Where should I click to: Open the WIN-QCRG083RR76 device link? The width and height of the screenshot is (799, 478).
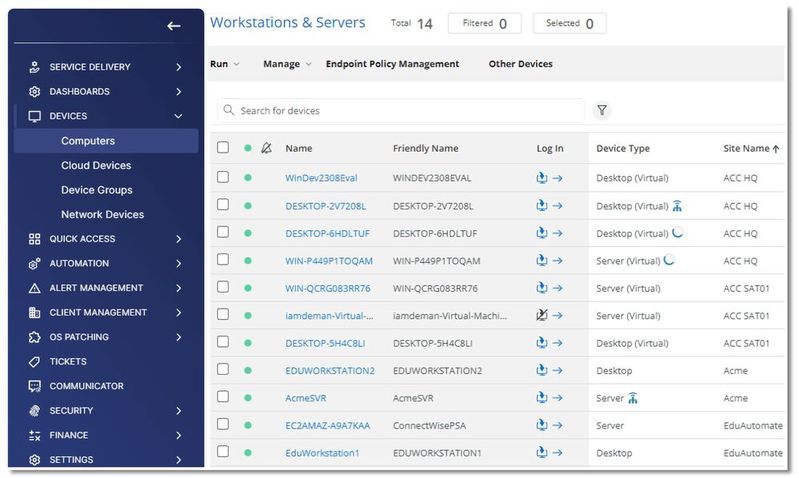click(x=328, y=288)
